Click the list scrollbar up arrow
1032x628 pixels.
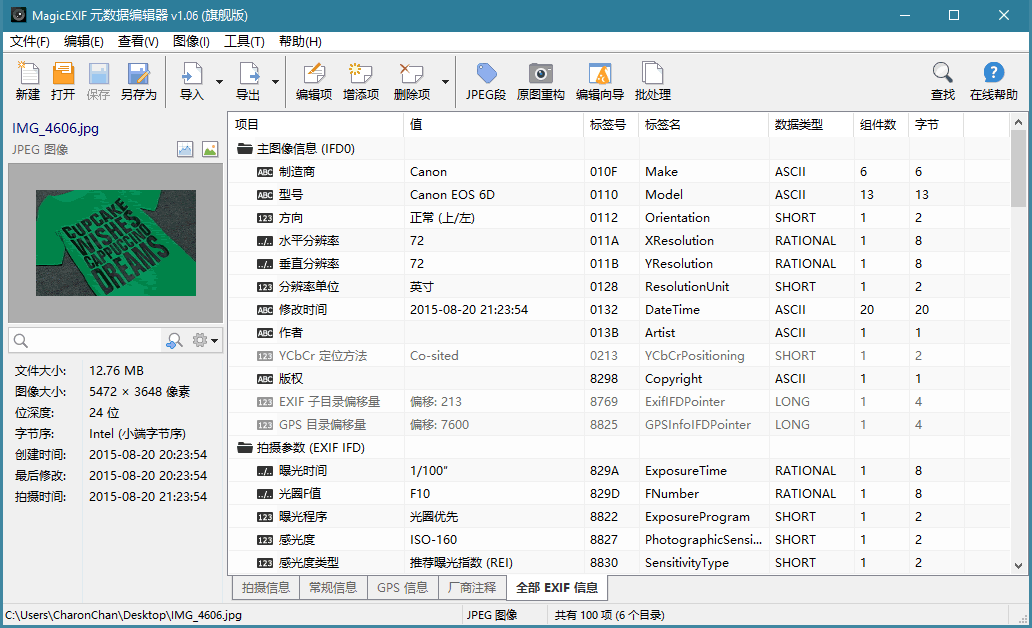[x=1018, y=122]
